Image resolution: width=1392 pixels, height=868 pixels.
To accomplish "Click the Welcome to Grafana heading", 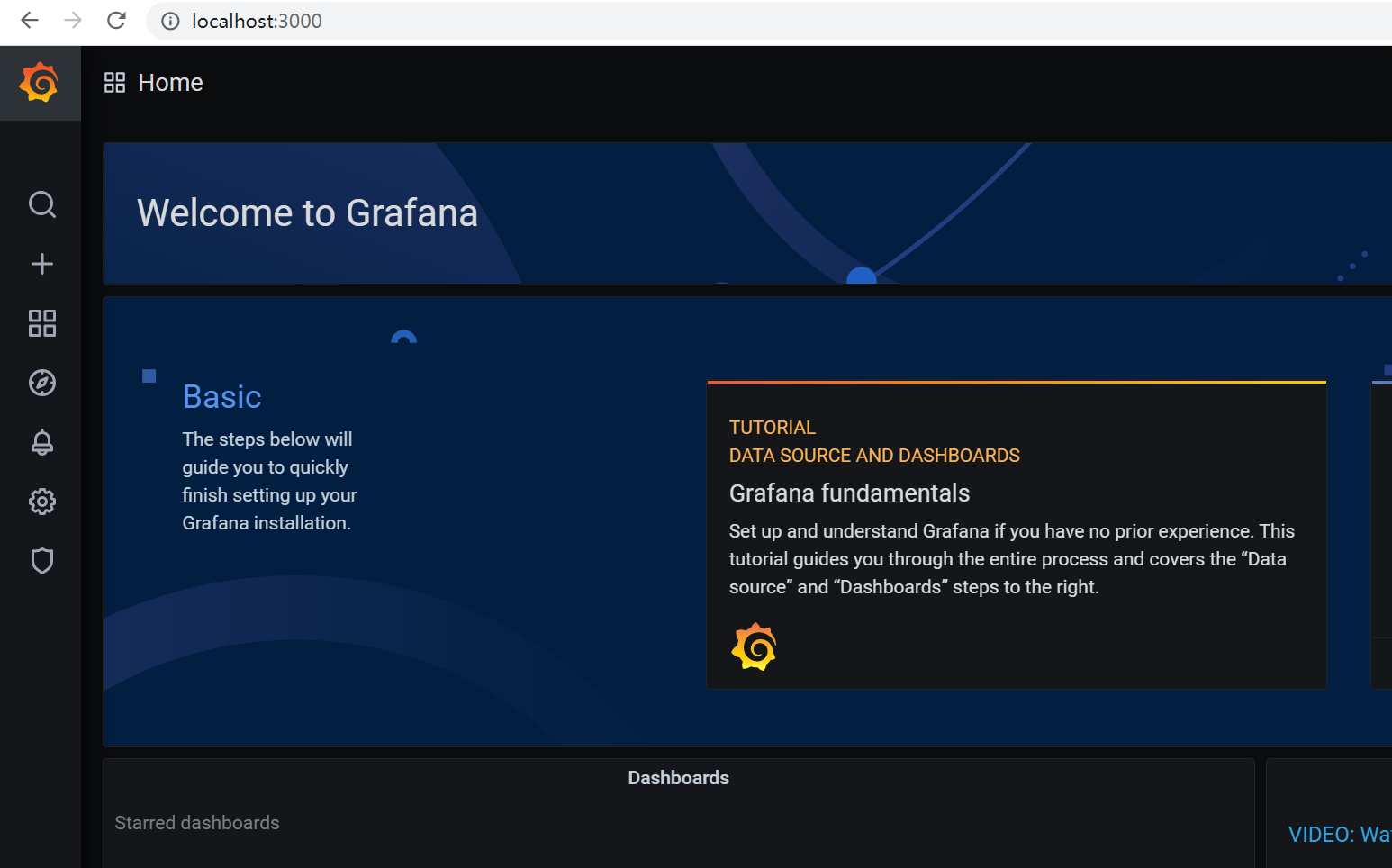I will pyautogui.click(x=307, y=213).
